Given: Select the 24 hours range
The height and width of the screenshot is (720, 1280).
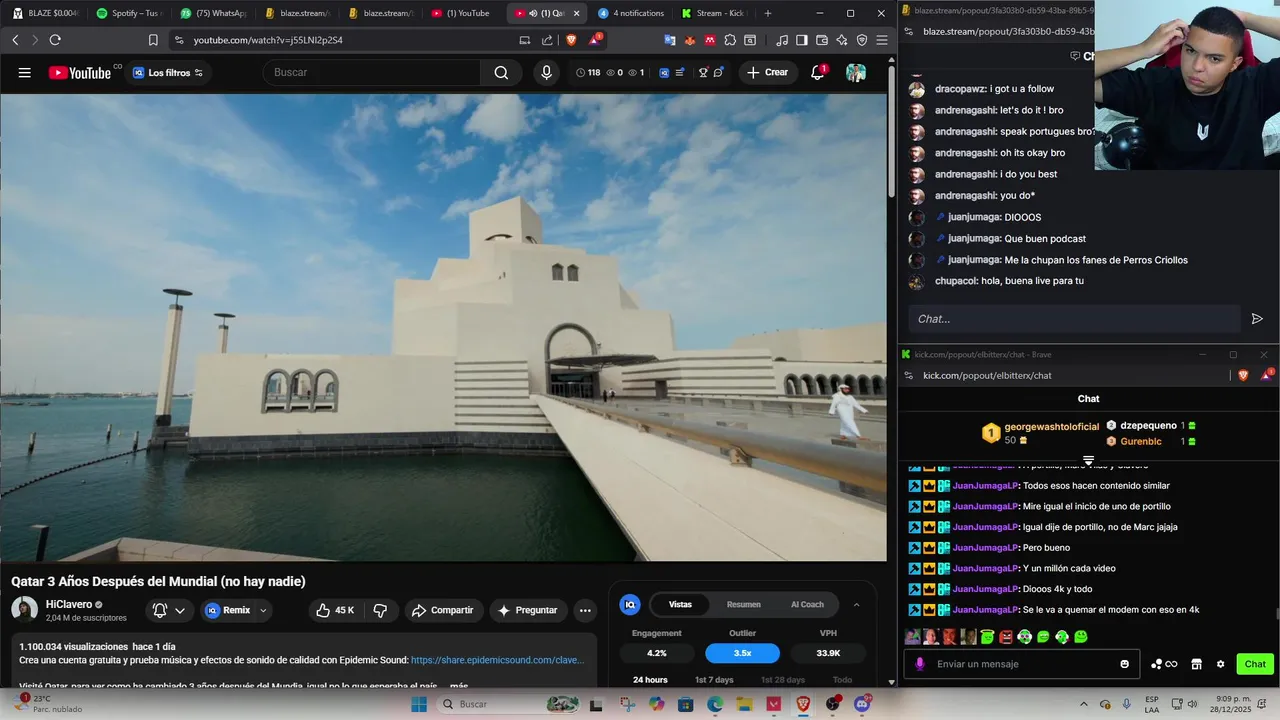Looking at the screenshot, I should point(650,680).
